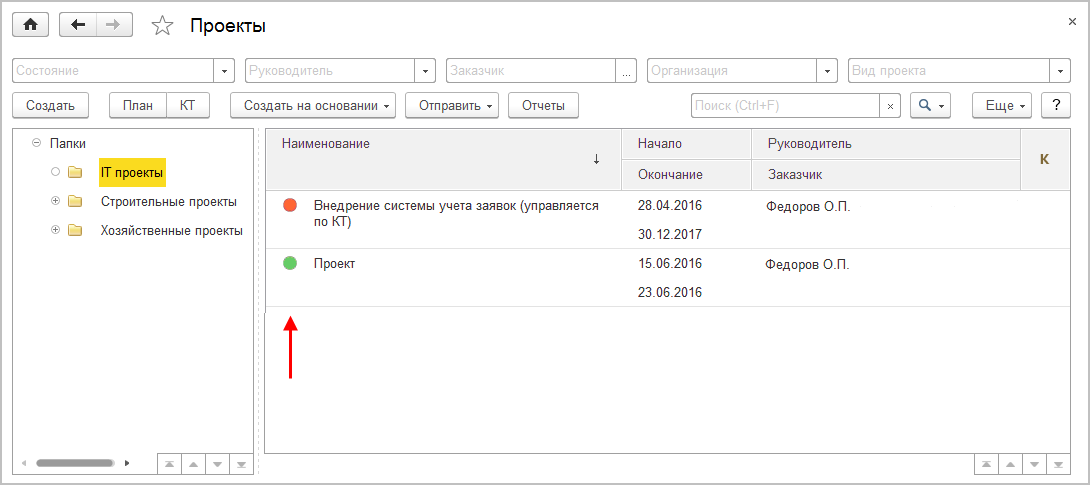This screenshot has height=485, width=1090.
Task: Expand the Хозяйственные проекты folder node
Action: coord(56,230)
